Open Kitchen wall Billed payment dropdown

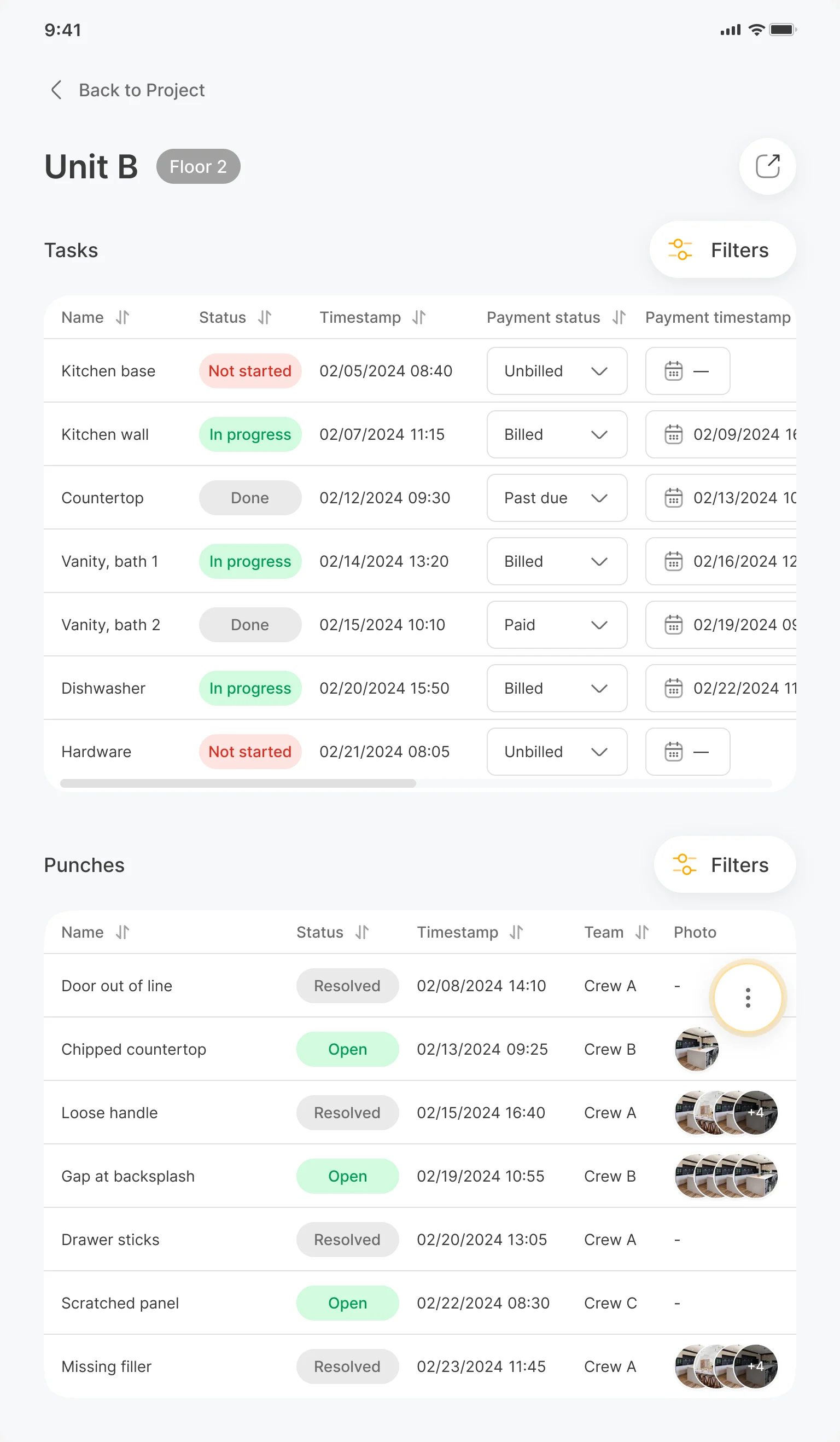pyautogui.click(x=557, y=434)
